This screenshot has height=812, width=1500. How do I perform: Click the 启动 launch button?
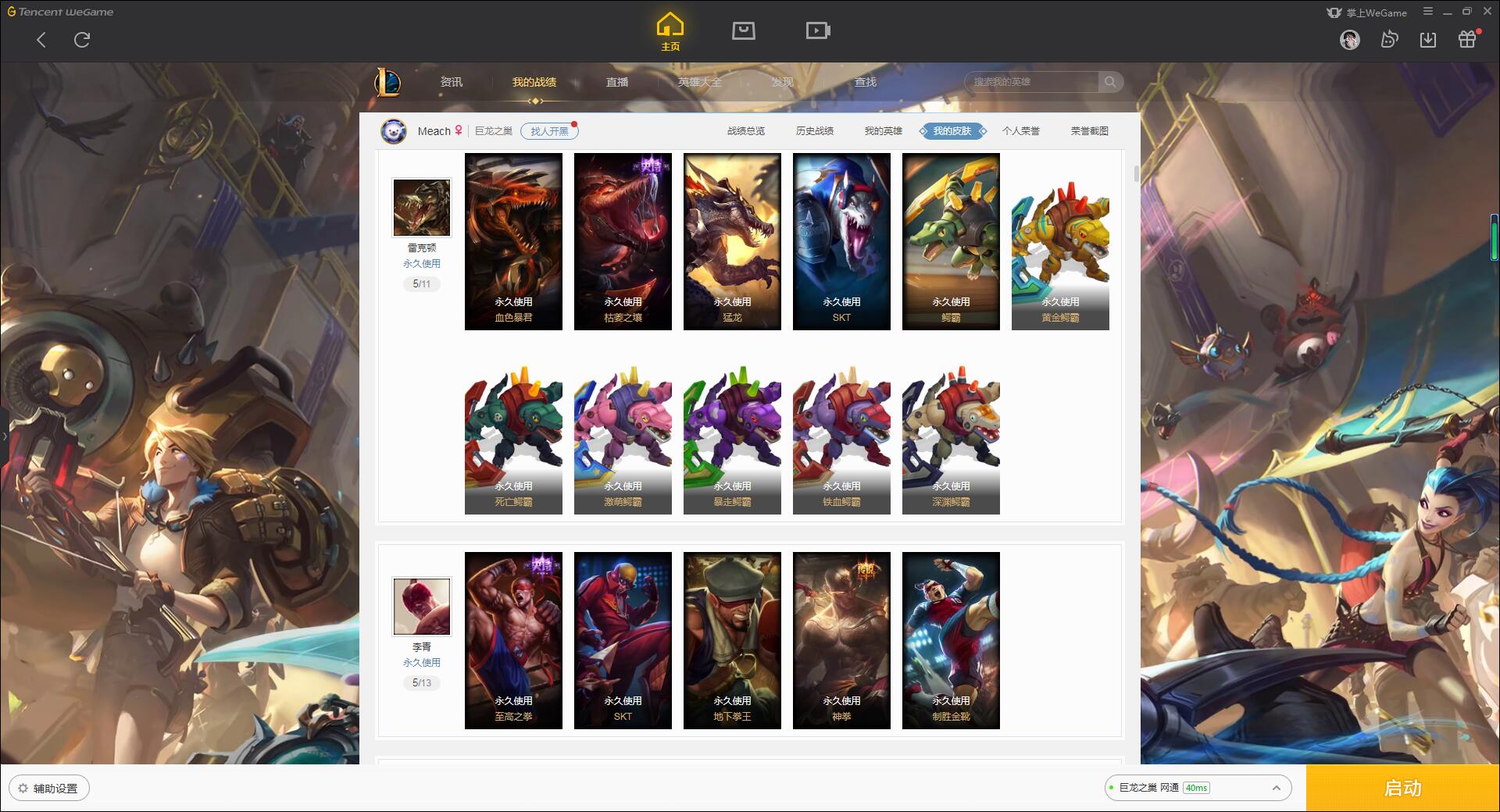pyautogui.click(x=1403, y=788)
